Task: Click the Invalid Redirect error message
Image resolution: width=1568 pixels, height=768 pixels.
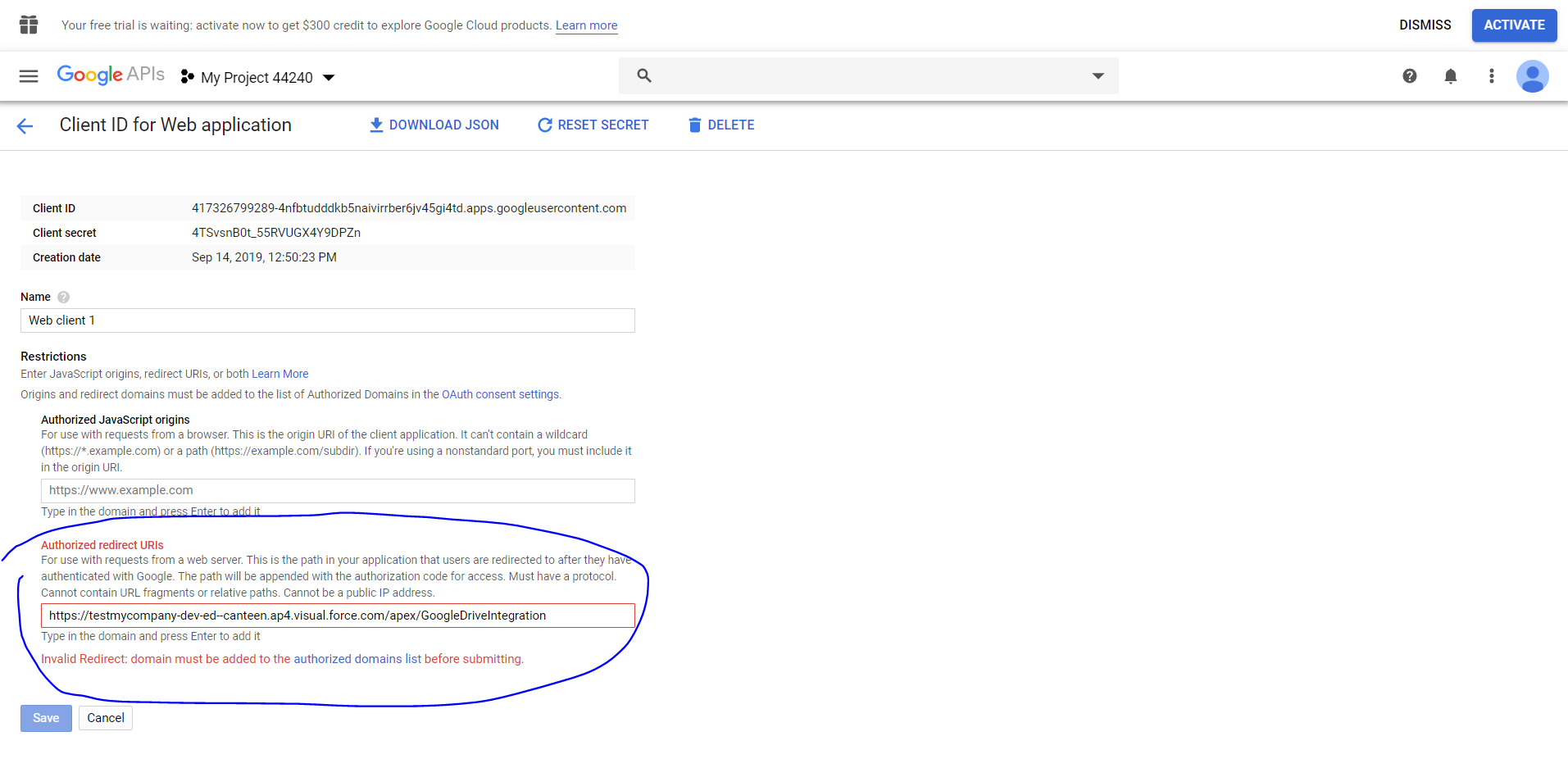Action: click(x=283, y=659)
